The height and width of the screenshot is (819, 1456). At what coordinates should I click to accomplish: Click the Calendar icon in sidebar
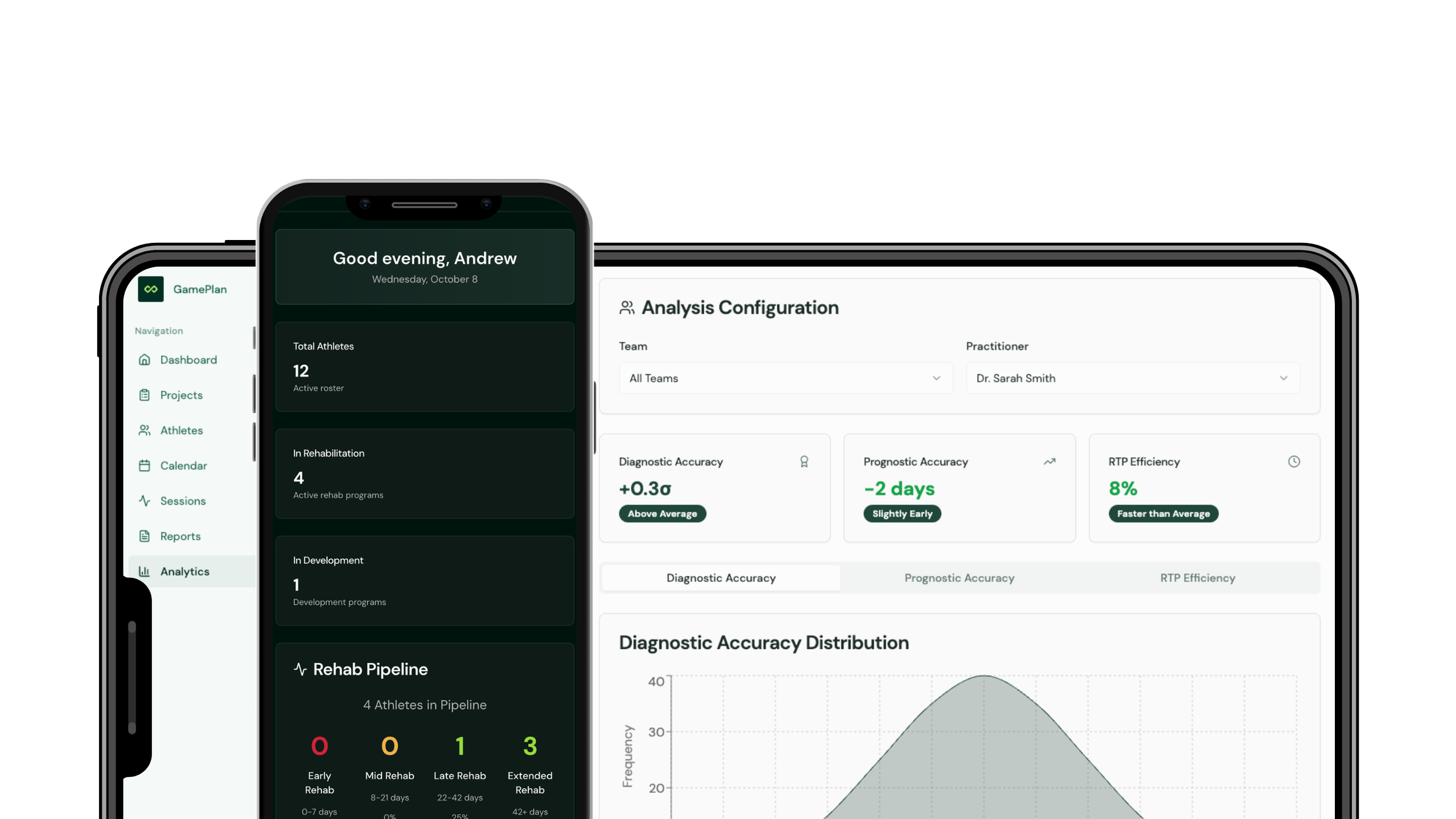144,465
